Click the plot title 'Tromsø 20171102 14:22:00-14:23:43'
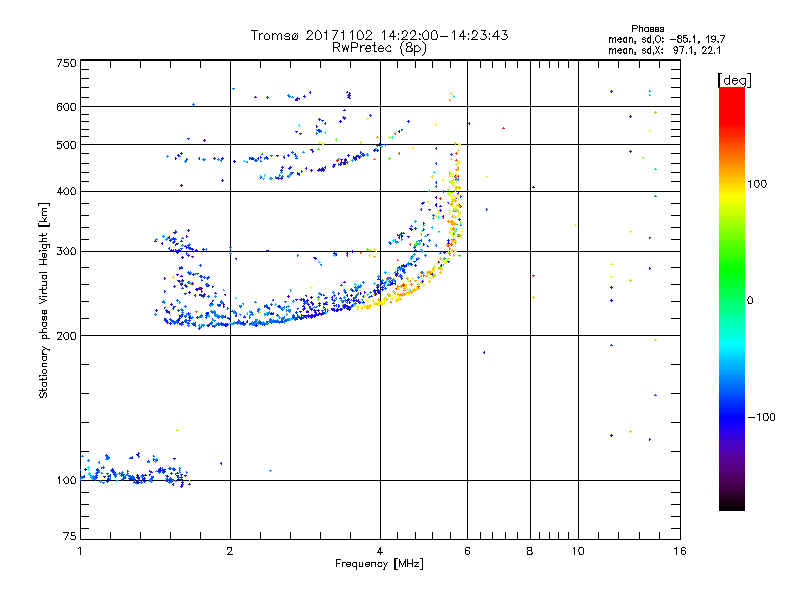This screenshot has width=800, height=600. [379, 35]
